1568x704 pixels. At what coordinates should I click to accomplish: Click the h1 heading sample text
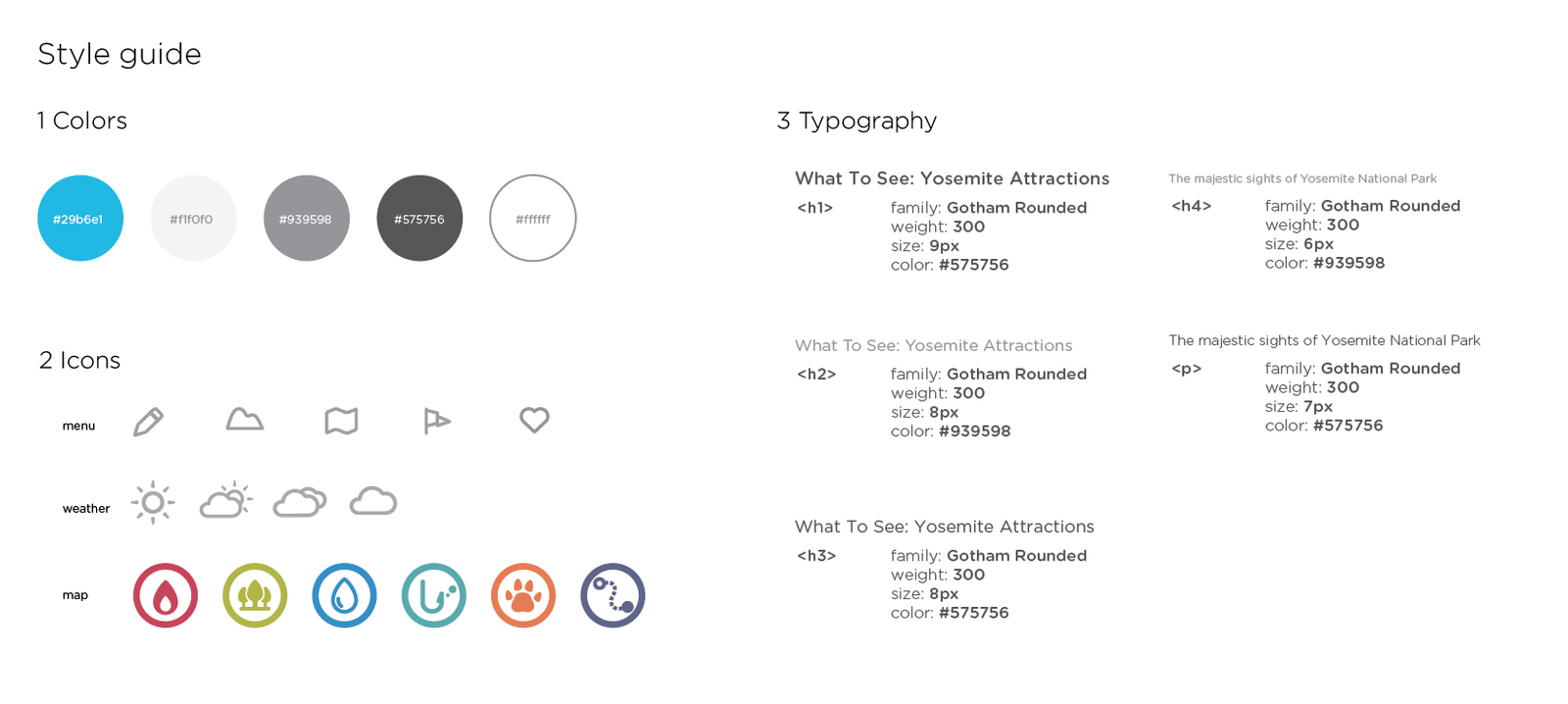pos(953,178)
